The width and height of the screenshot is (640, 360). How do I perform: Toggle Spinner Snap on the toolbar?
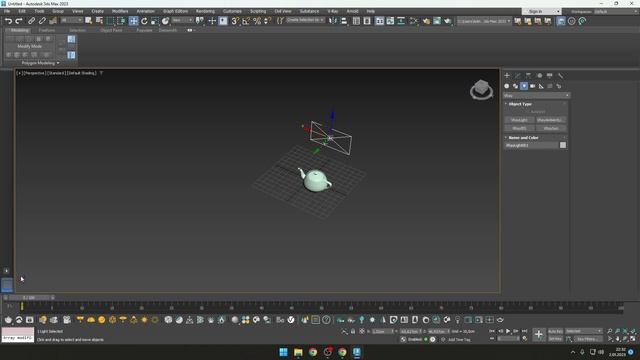(267, 21)
